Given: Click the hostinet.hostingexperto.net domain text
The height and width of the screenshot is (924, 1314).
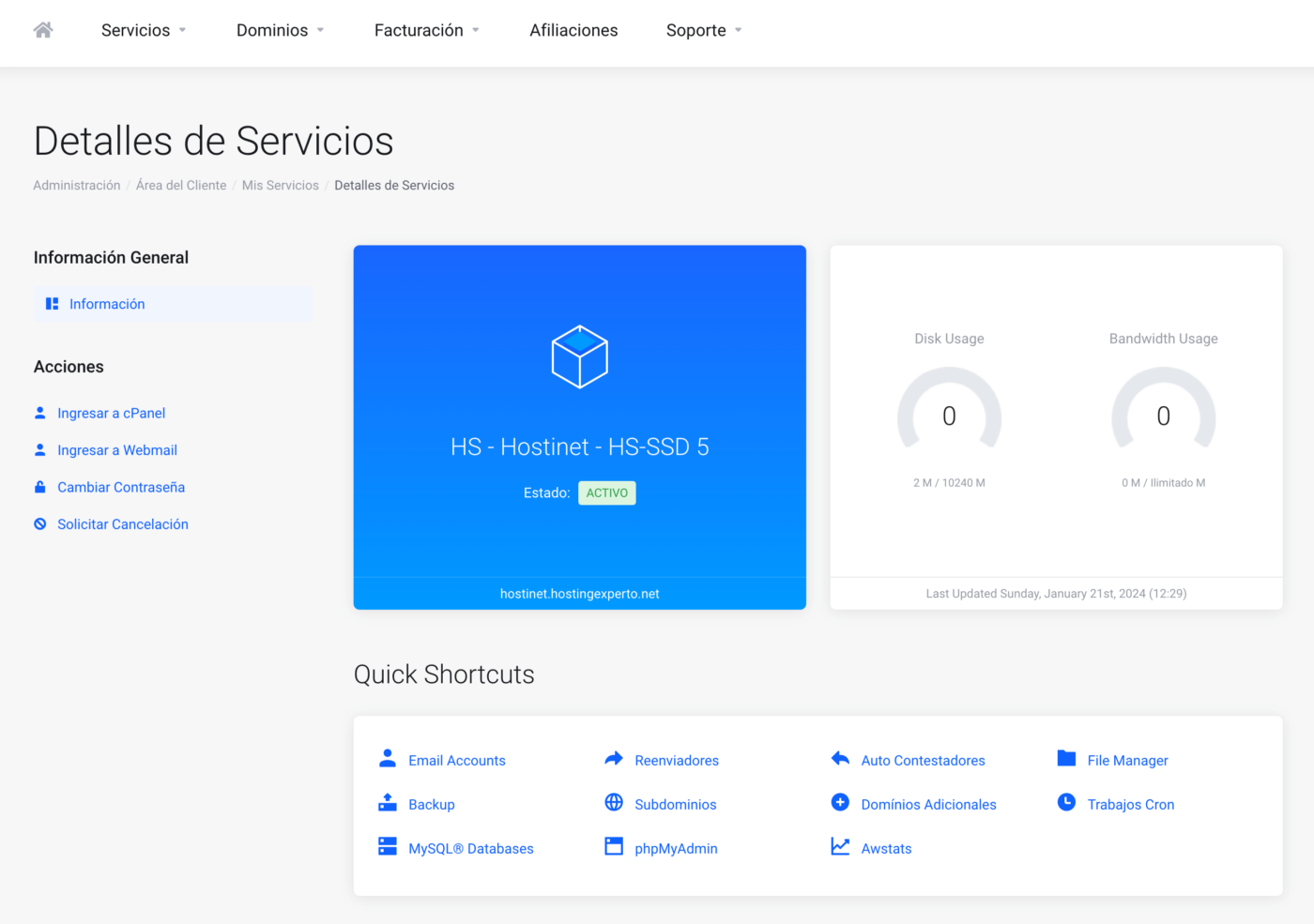Looking at the screenshot, I should coord(580,594).
